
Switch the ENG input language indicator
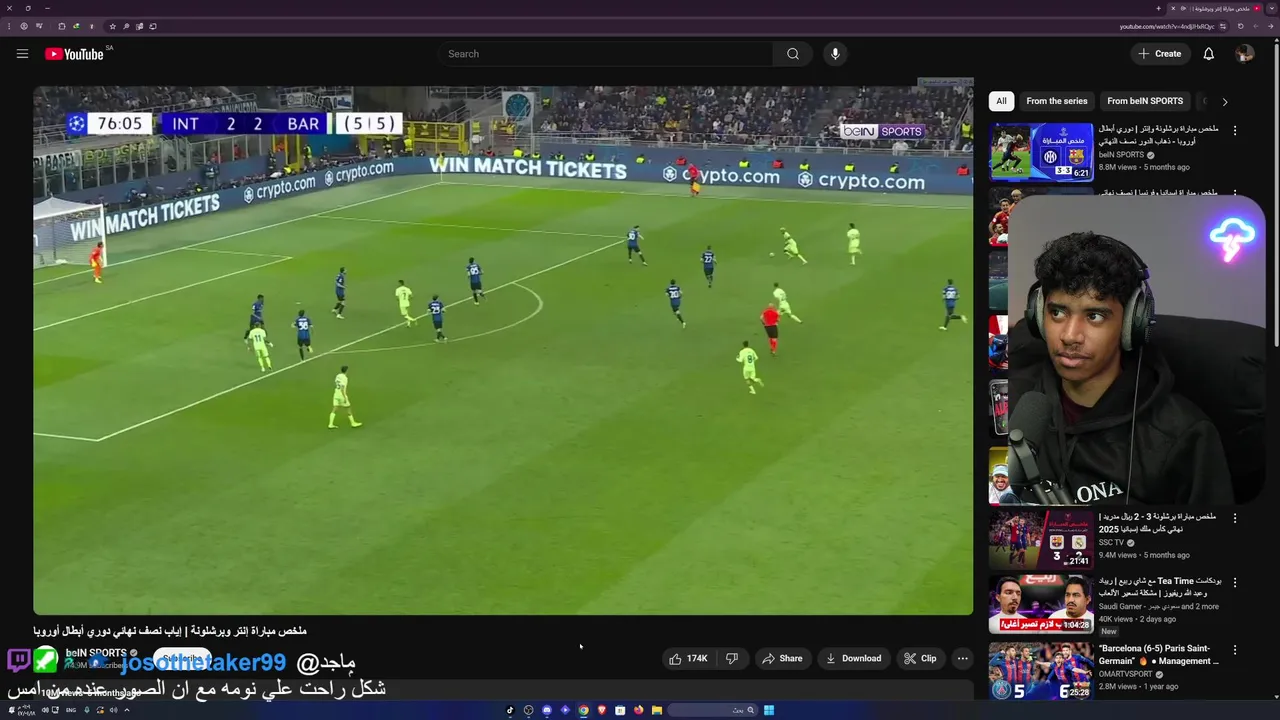click(x=71, y=710)
